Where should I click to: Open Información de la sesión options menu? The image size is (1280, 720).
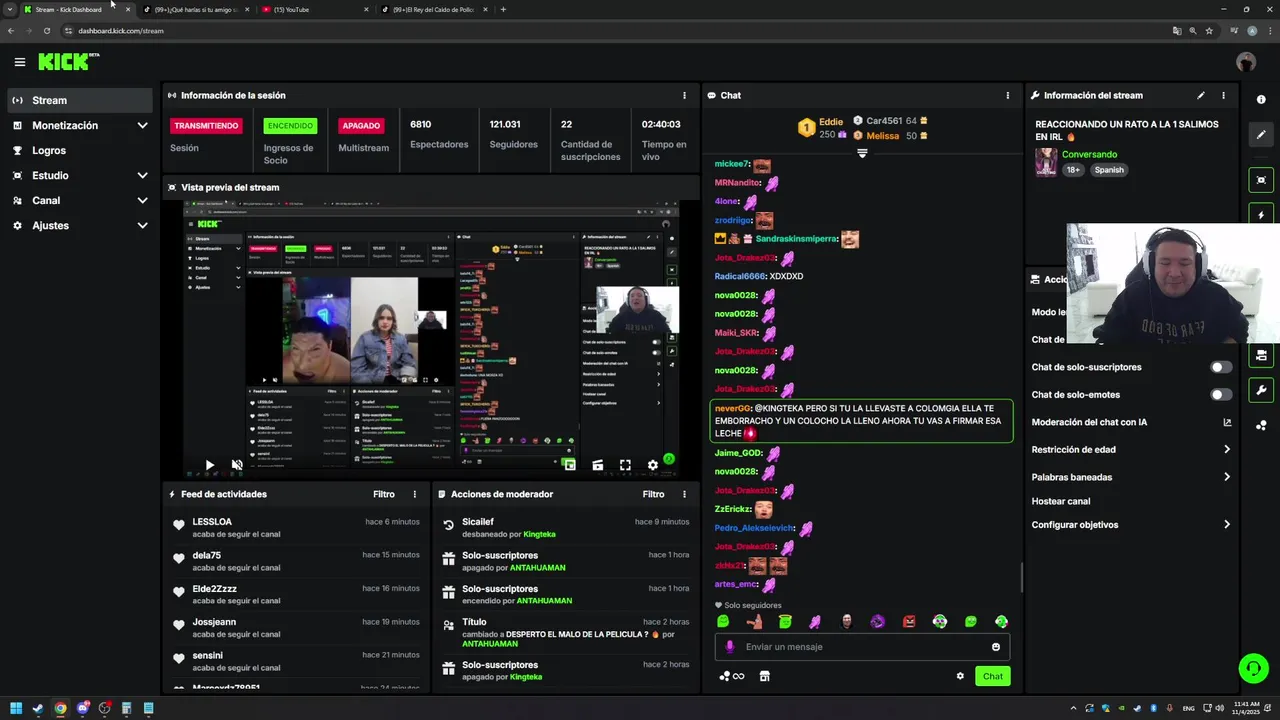(x=684, y=96)
